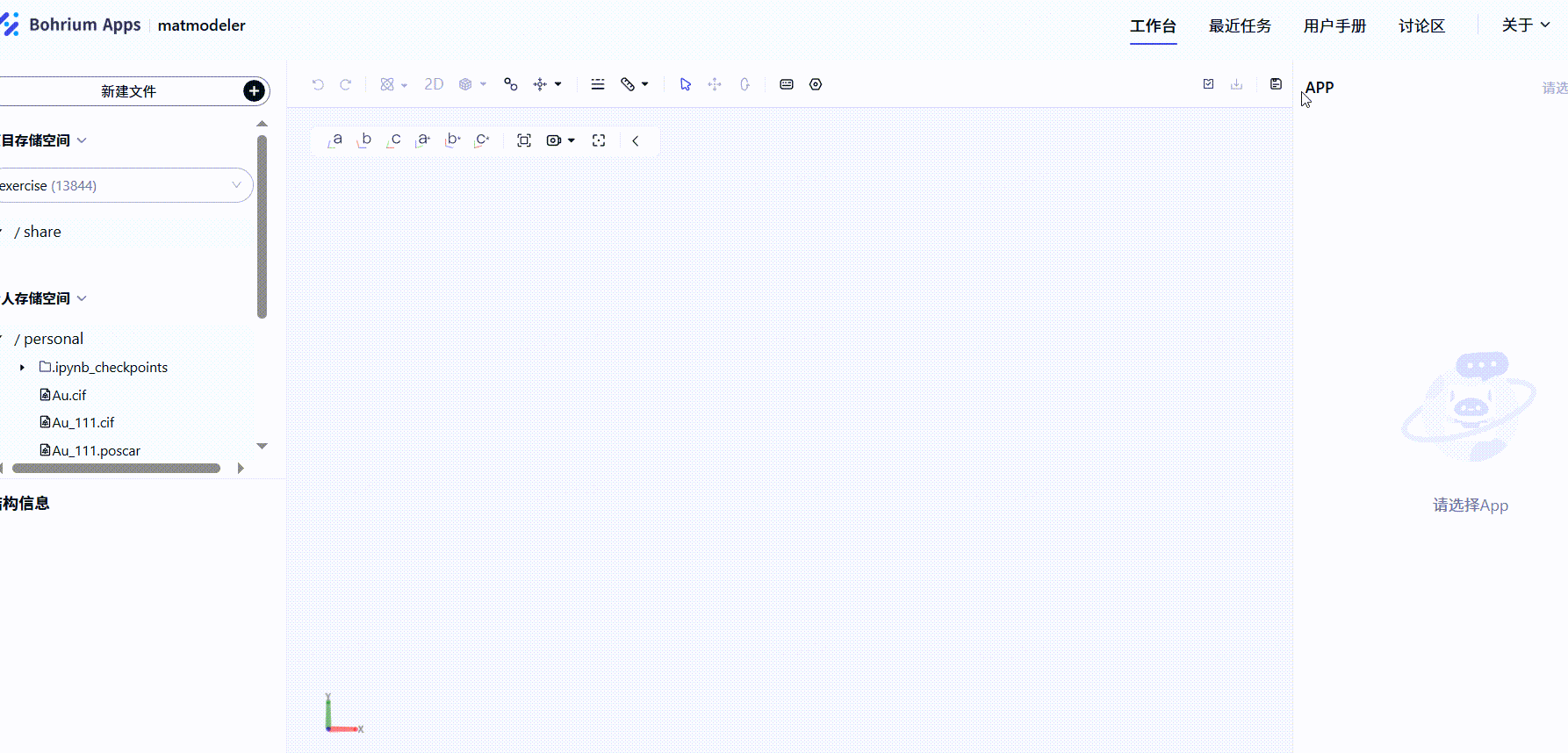
Task: Choose the rotate tool
Action: click(x=744, y=84)
